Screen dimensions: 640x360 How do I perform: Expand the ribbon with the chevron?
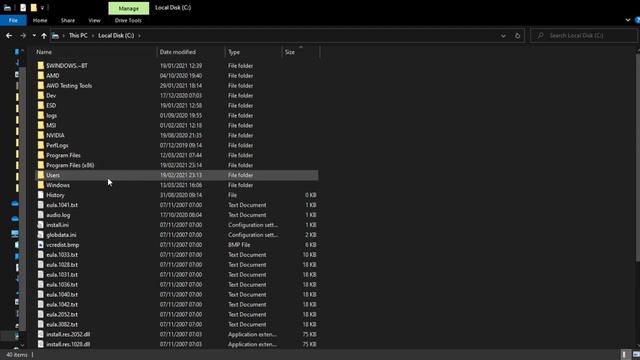click(x=628, y=20)
